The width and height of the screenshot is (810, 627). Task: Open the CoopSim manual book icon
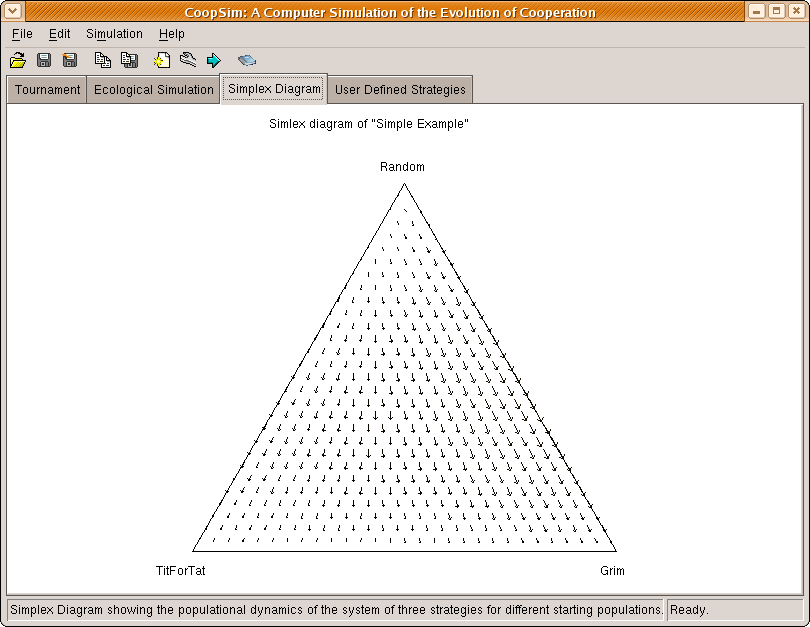click(247, 59)
